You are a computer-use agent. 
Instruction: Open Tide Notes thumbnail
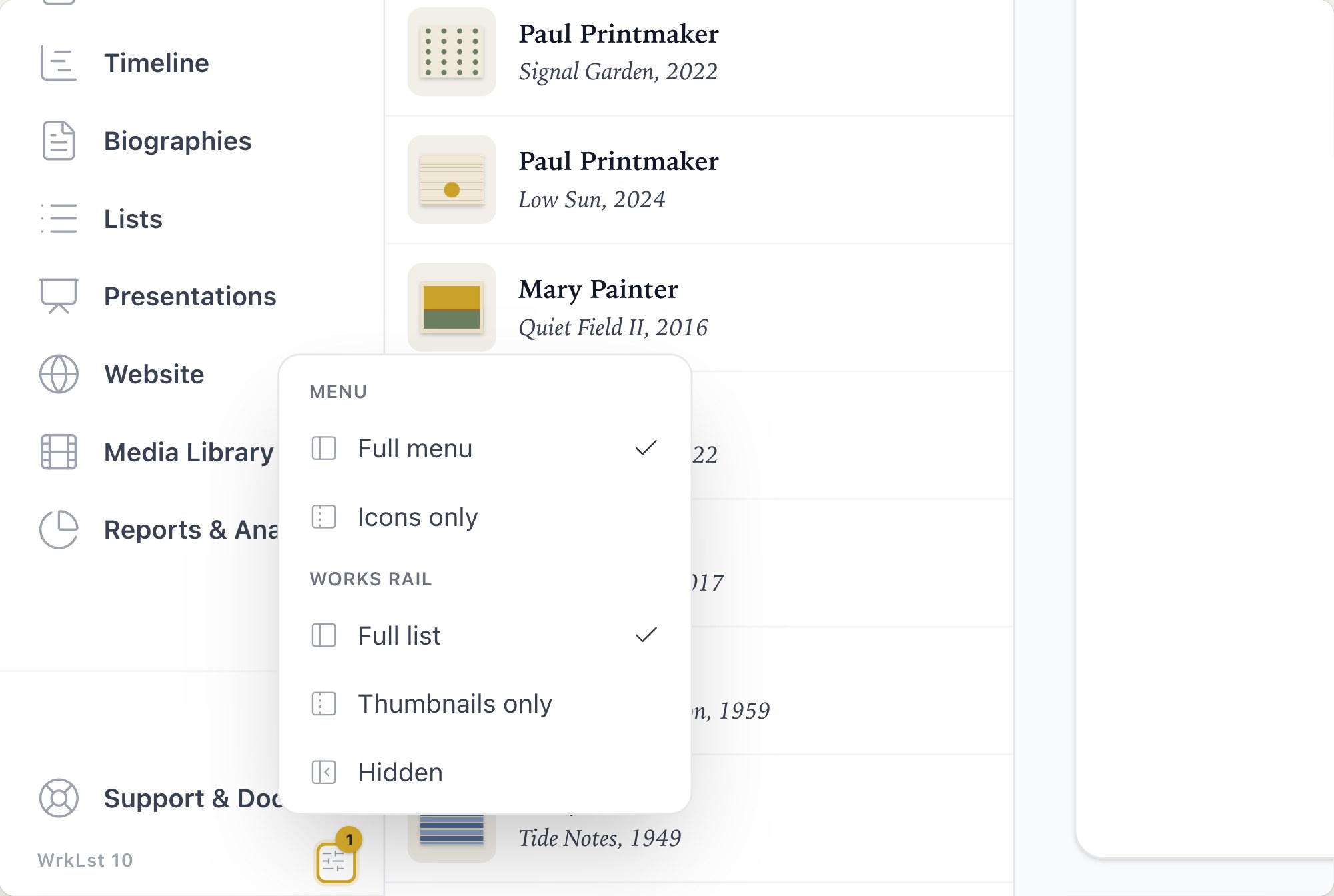coord(452,837)
